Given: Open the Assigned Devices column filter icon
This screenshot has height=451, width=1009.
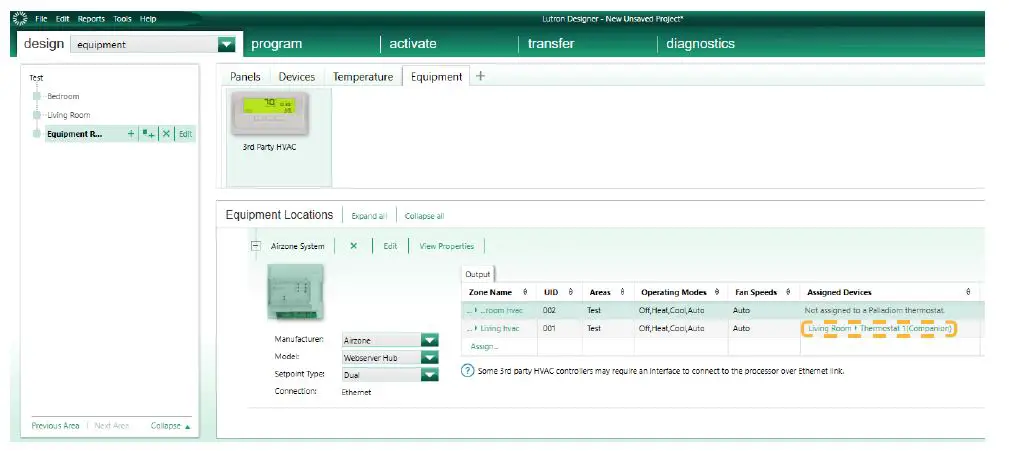Looking at the screenshot, I should tap(968, 292).
